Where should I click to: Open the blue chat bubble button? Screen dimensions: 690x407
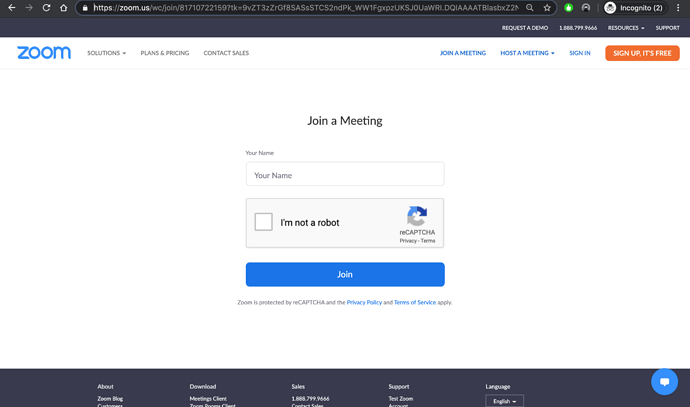click(x=664, y=381)
